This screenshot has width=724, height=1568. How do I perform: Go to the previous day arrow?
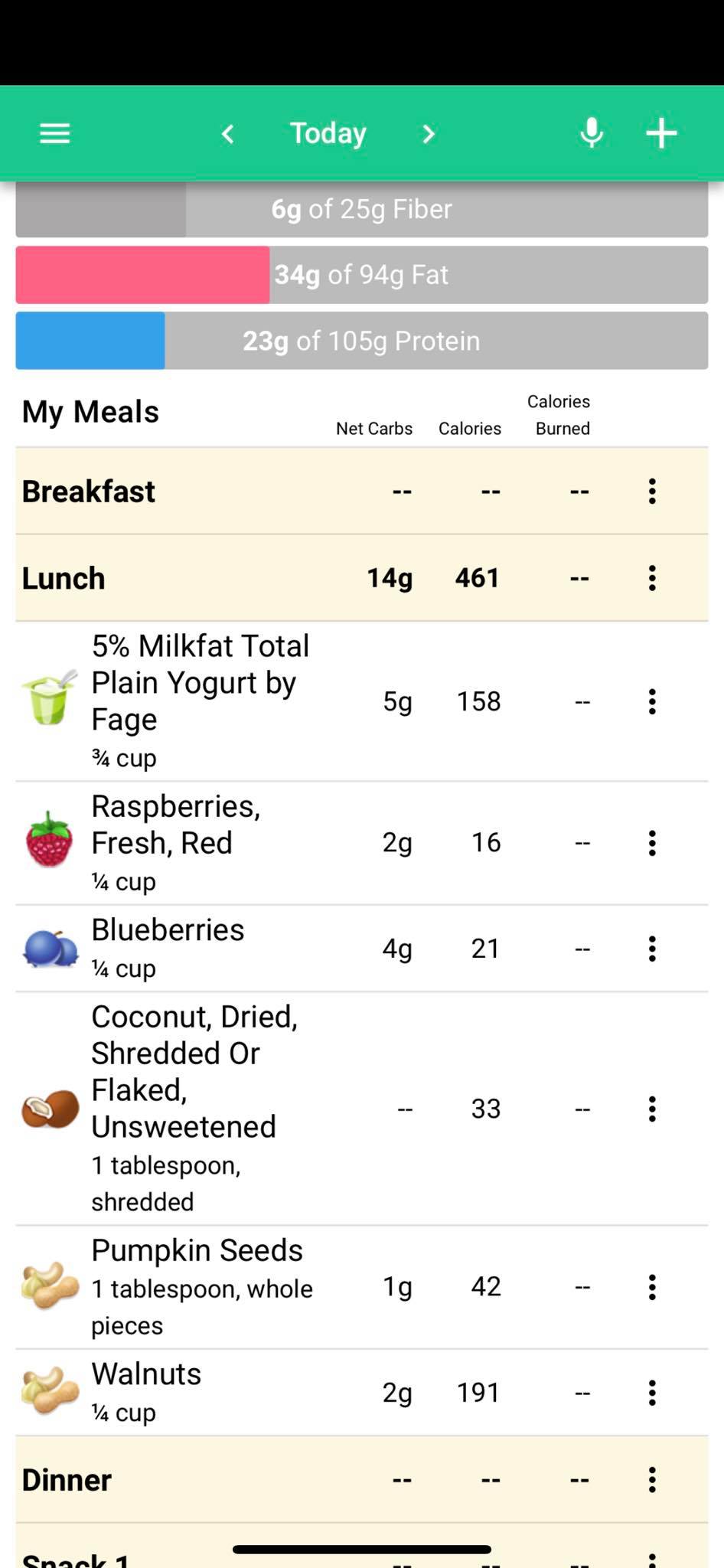227,134
